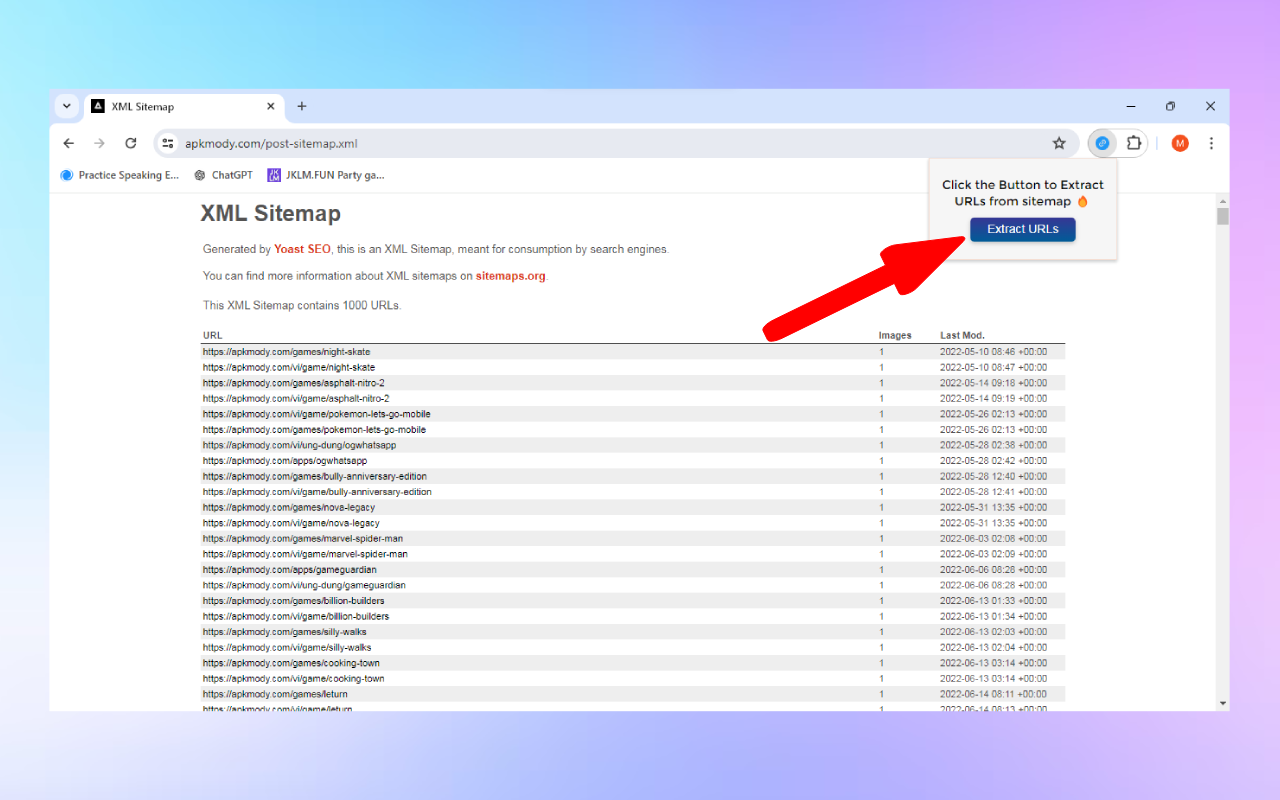Image resolution: width=1280 pixels, height=800 pixels.
Task: Open https://apkmody.com/vi/game/pokemon-lets-go-mobile URL
Action: tap(317, 414)
